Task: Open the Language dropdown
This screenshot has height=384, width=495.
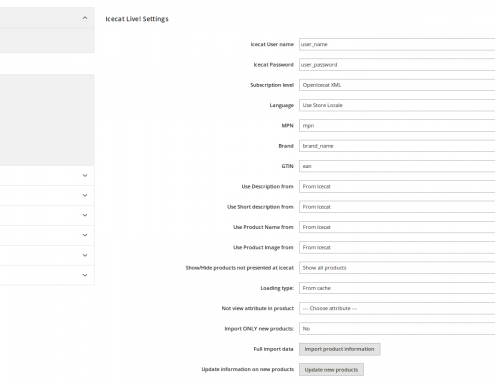Action: pyautogui.click(x=397, y=105)
